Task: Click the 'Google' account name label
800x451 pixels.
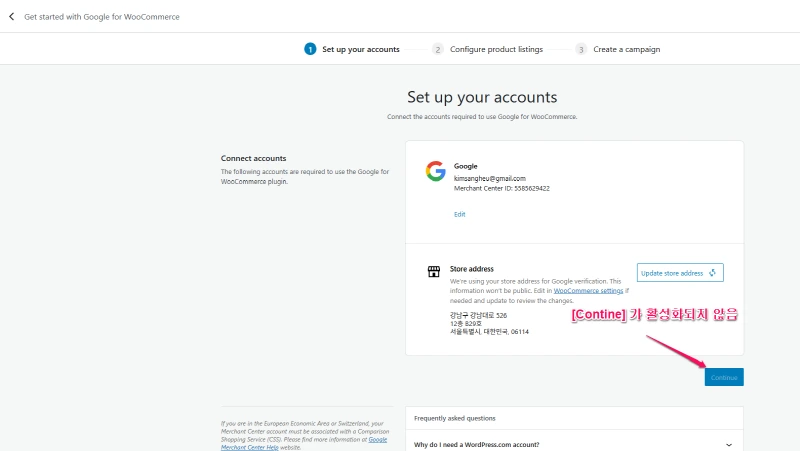Action: (x=466, y=166)
